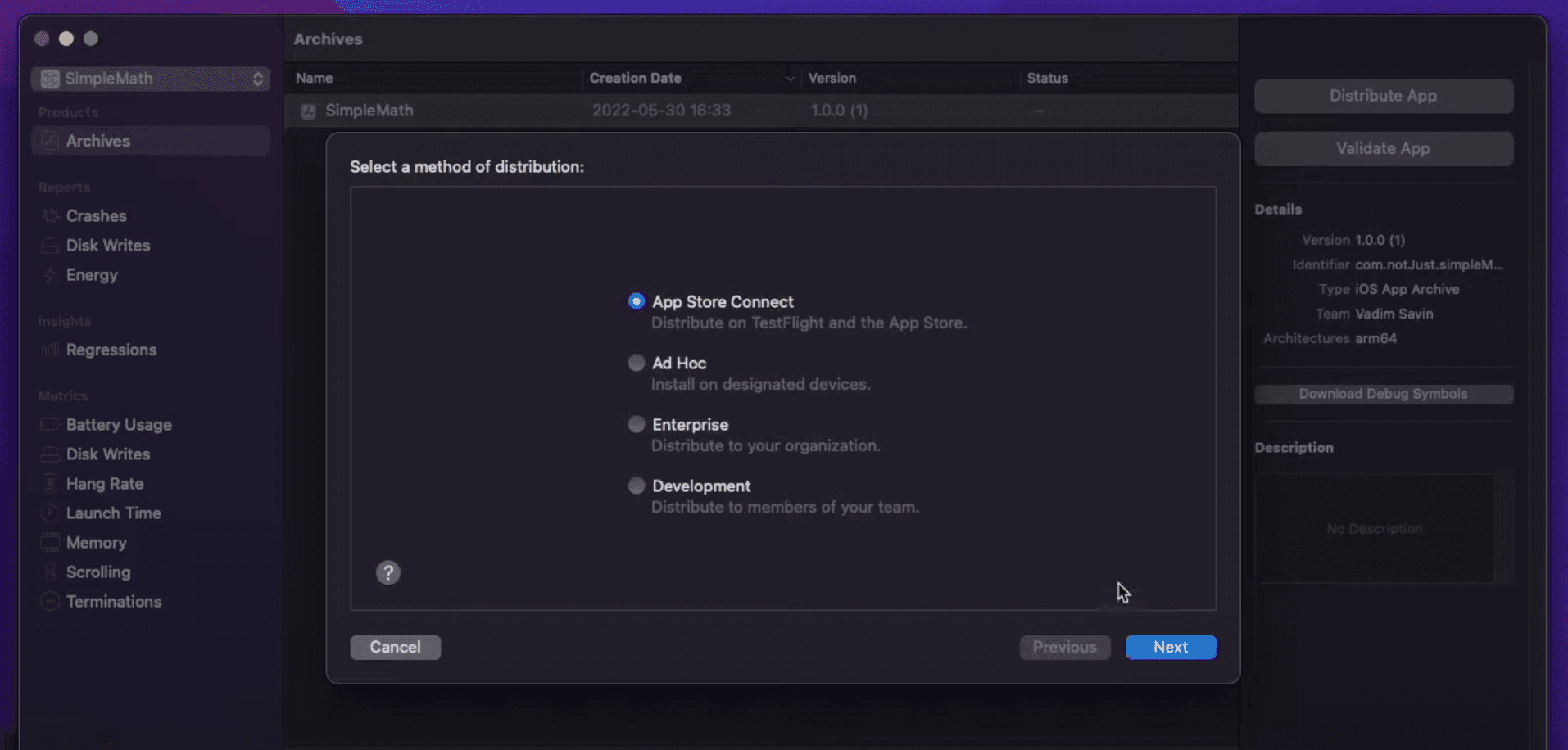Select the SimpleMath archive row
This screenshot has height=750, width=1568.
369,111
